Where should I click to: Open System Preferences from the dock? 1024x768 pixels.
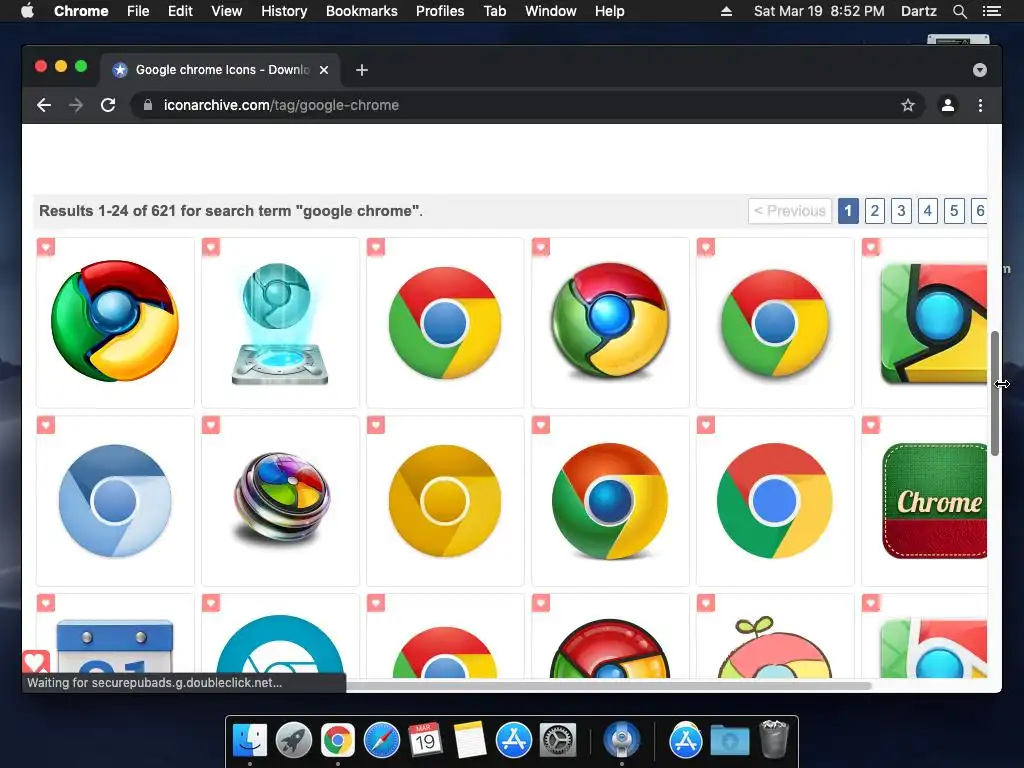[557, 740]
